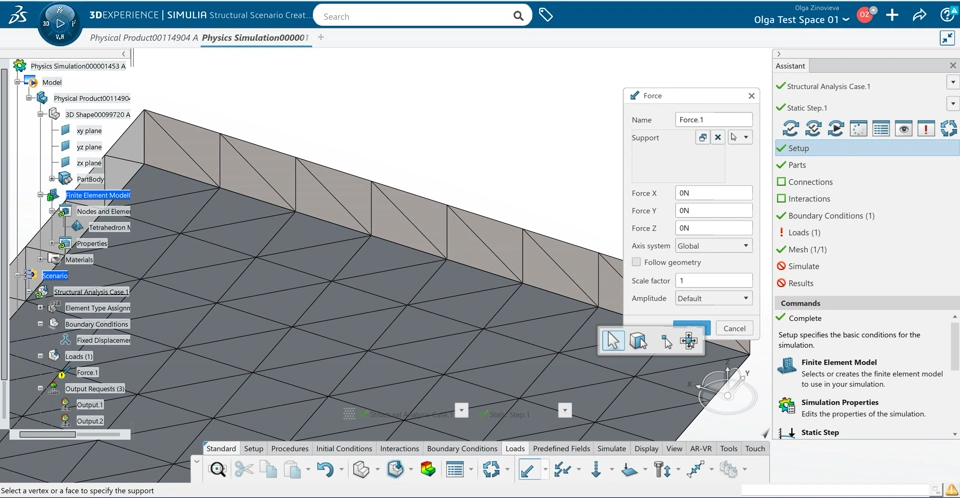Click the body selection cube in floating palette

[x=639, y=341]
